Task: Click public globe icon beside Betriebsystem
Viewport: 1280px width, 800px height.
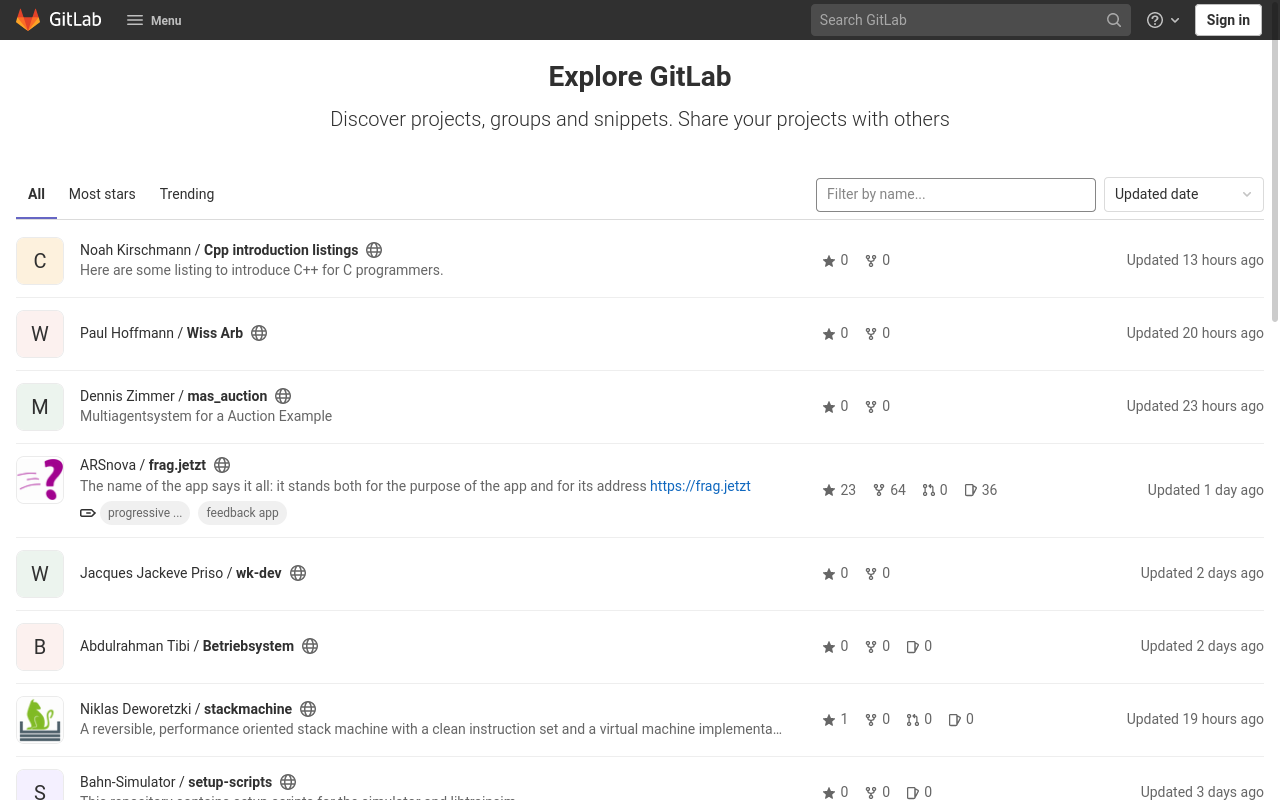Action: pyautogui.click(x=310, y=646)
